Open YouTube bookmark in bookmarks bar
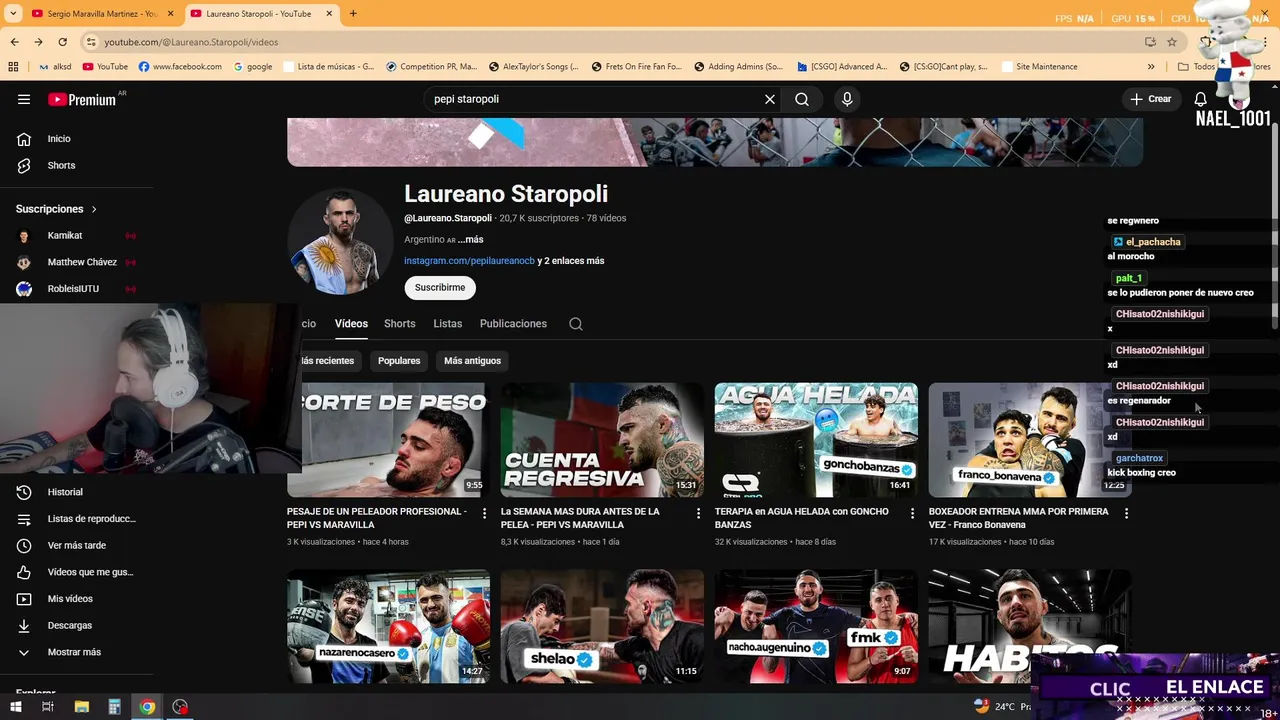 pos(105,67)
